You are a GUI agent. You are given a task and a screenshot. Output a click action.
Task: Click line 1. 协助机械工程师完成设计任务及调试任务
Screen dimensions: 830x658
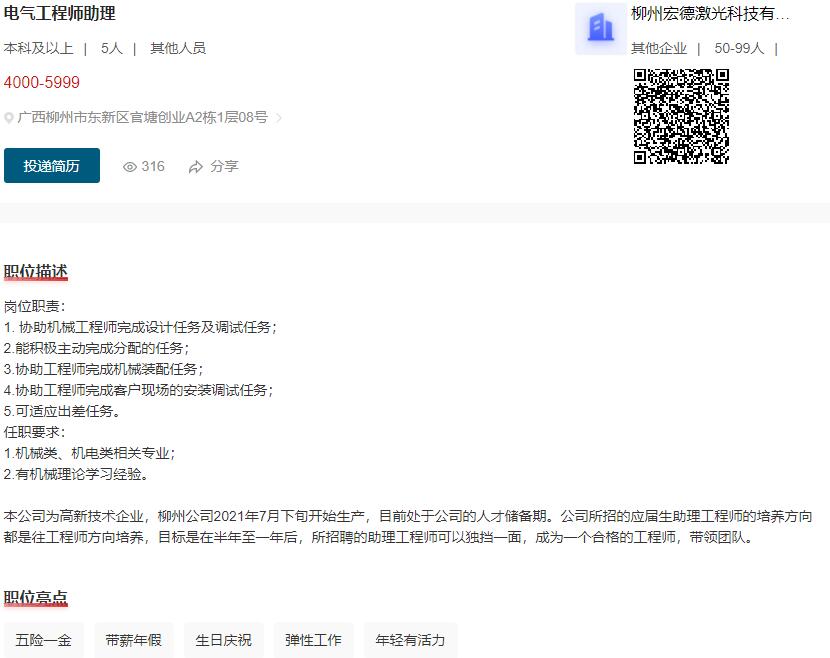click(140, 327)
